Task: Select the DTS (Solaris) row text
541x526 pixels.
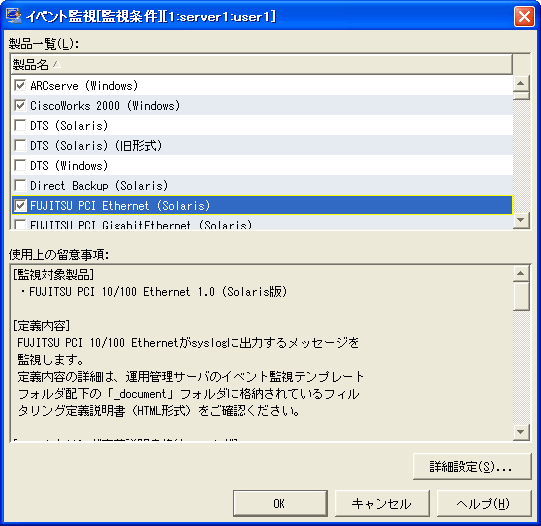Action: (69, 126)
